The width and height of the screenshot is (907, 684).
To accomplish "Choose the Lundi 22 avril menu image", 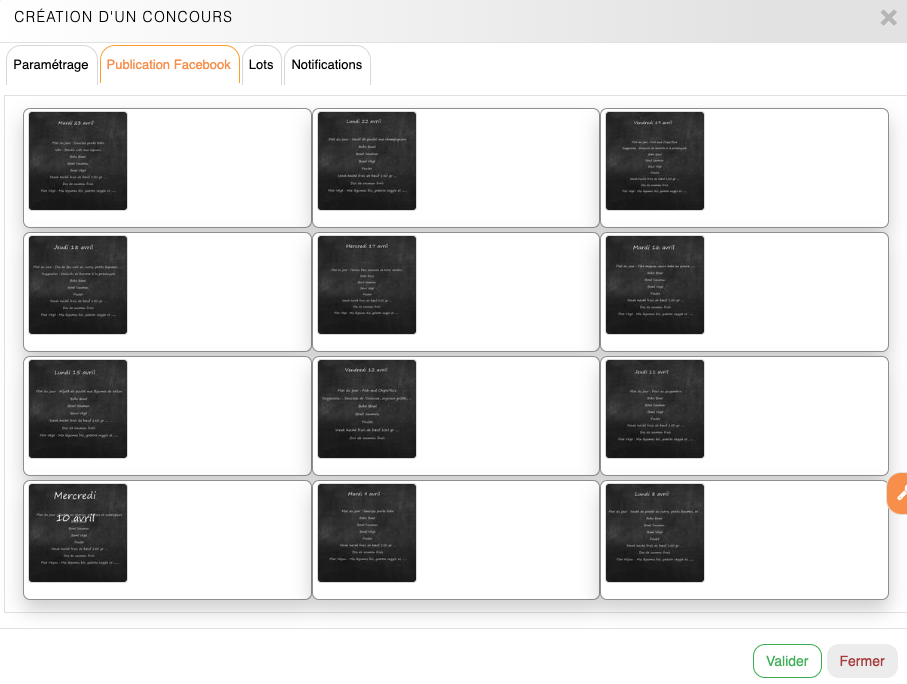I will (367, 161).
